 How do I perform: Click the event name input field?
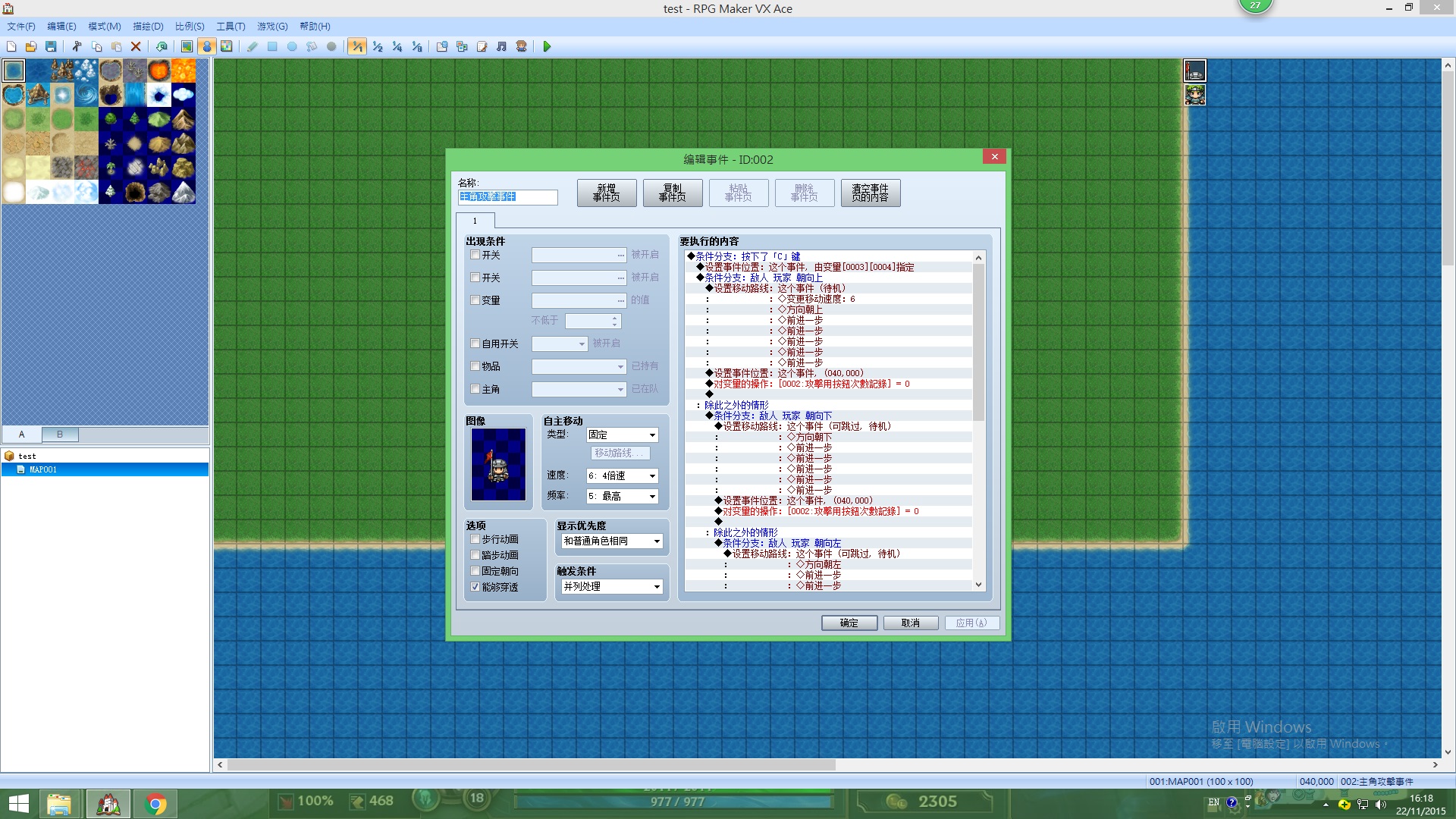pos(507,197)
